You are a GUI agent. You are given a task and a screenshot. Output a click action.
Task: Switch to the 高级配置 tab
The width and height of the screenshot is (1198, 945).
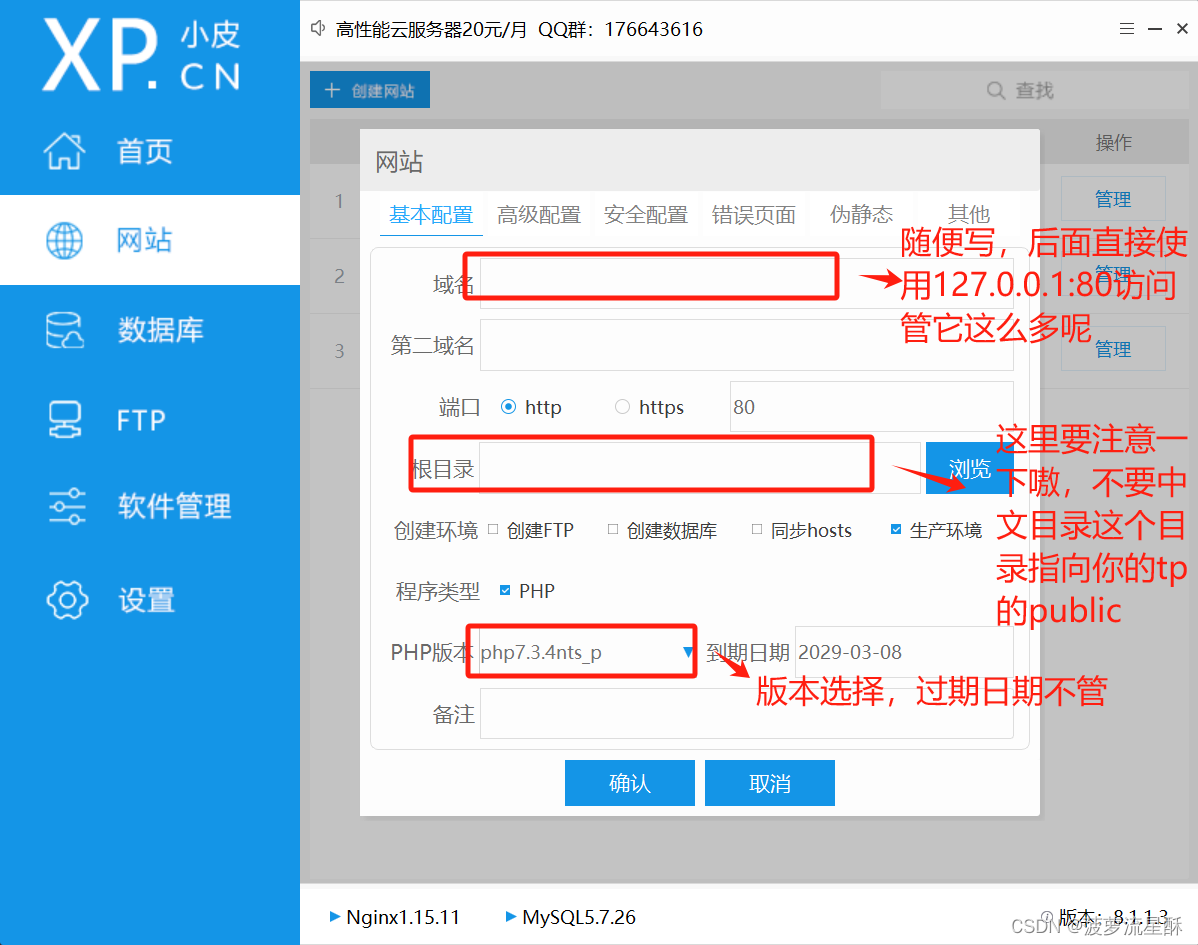pos(539,215)
